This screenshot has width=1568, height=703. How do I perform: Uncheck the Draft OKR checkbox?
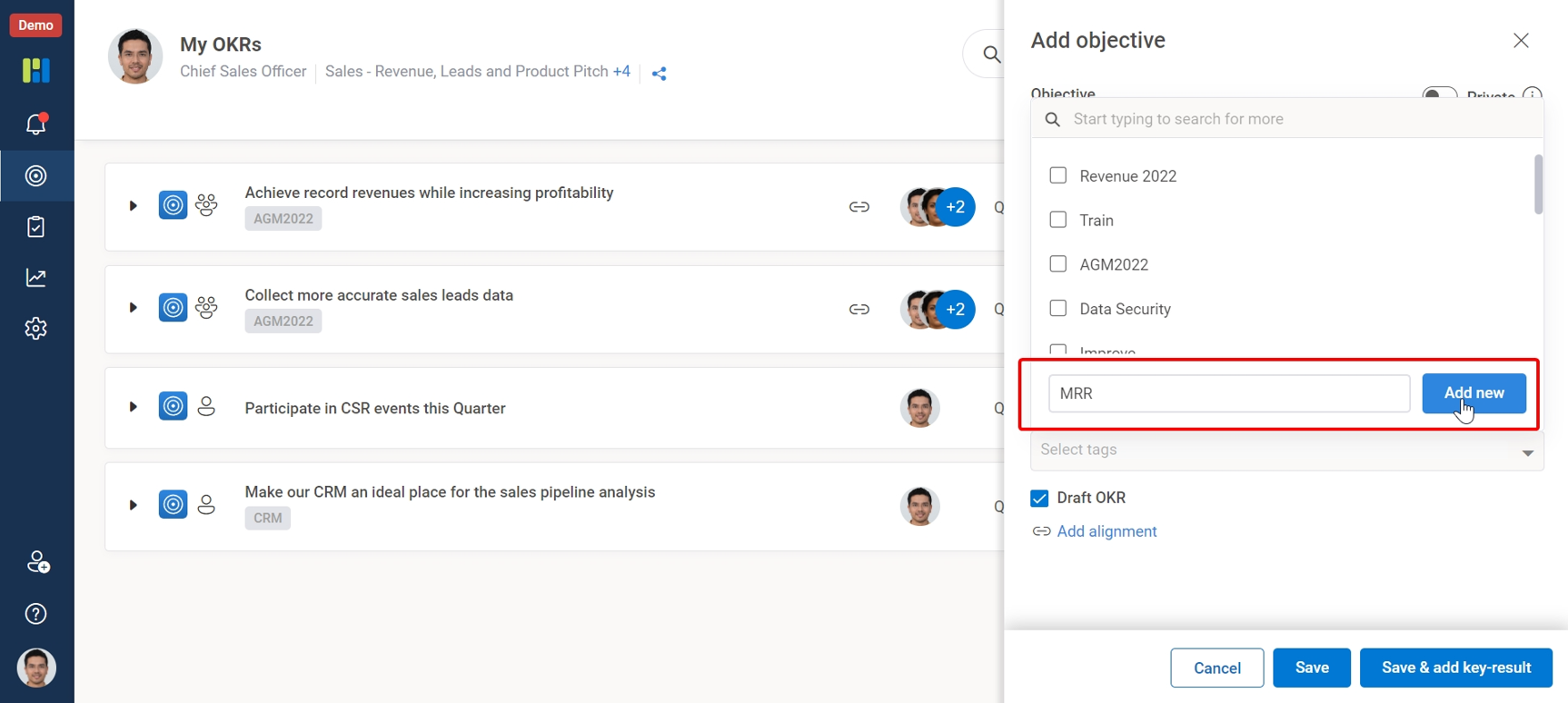1040,498
